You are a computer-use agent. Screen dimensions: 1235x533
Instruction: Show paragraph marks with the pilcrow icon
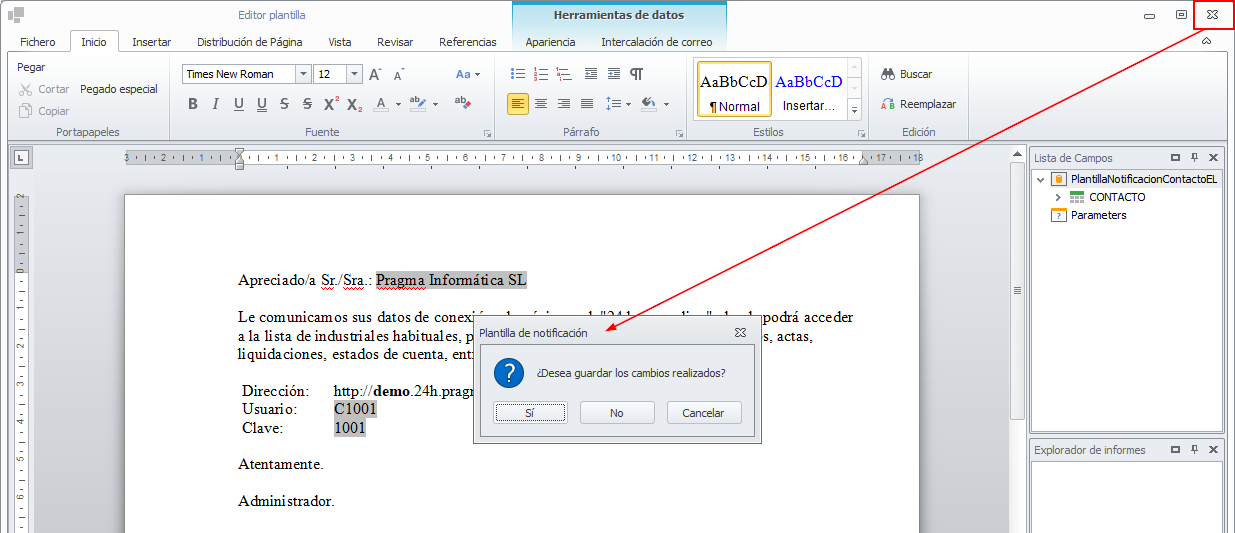tap(636, 74)
